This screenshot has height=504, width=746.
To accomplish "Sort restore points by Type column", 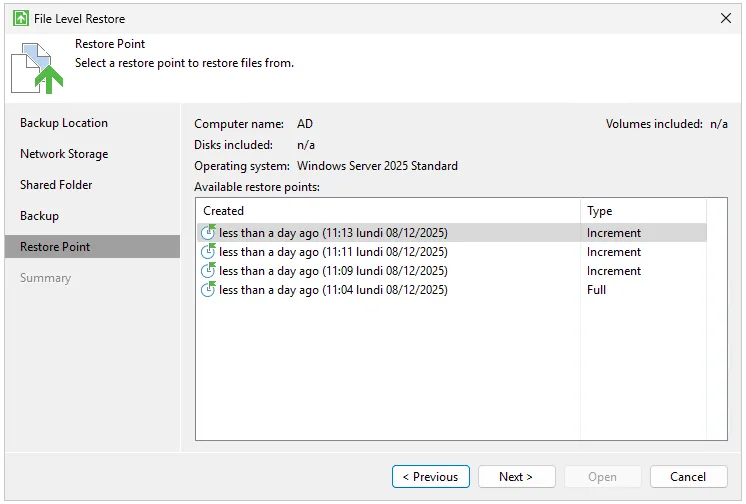I will pos(642,211).
